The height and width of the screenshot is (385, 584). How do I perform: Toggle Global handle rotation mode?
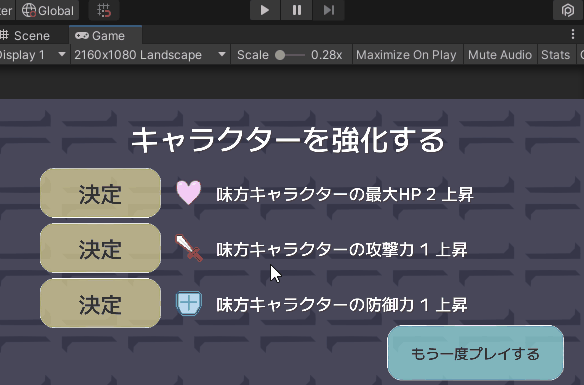(48, 10)
